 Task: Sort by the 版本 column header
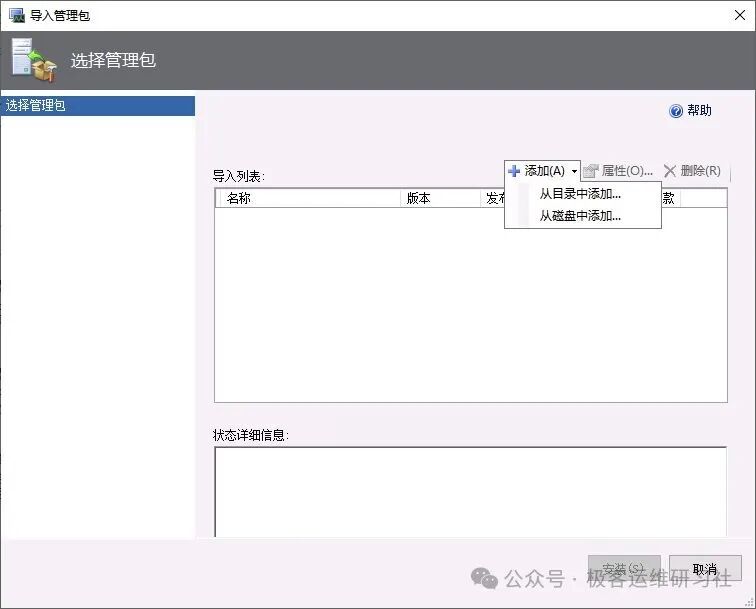coord(440,198)
